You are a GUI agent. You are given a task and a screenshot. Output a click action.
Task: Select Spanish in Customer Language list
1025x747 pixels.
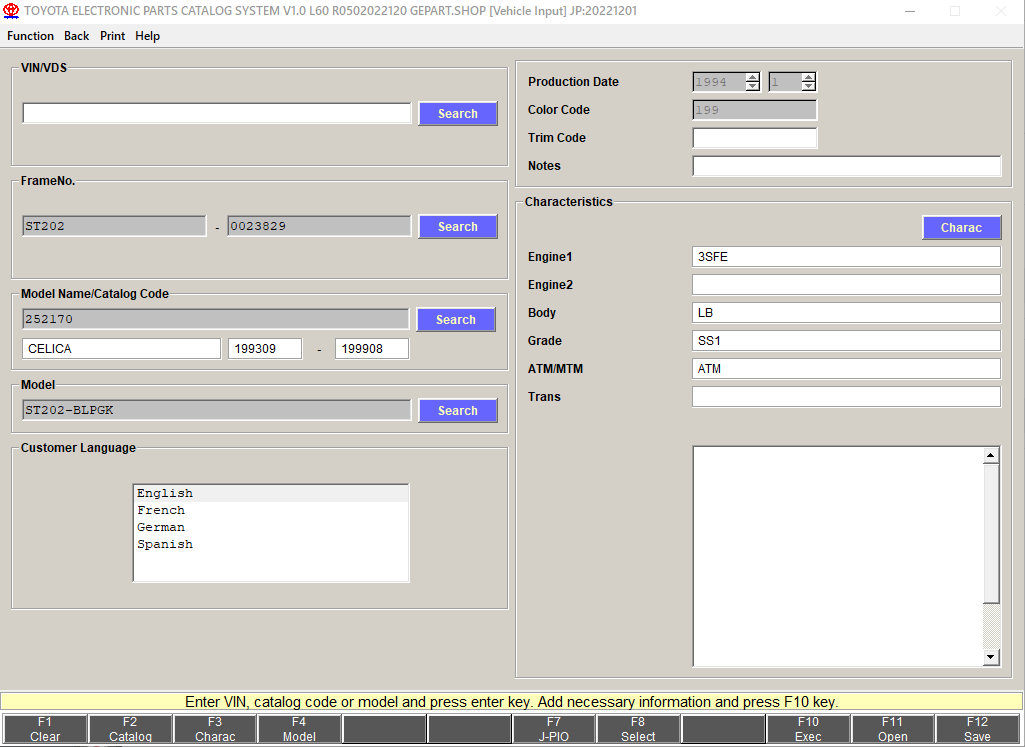(x=271, y=544)
